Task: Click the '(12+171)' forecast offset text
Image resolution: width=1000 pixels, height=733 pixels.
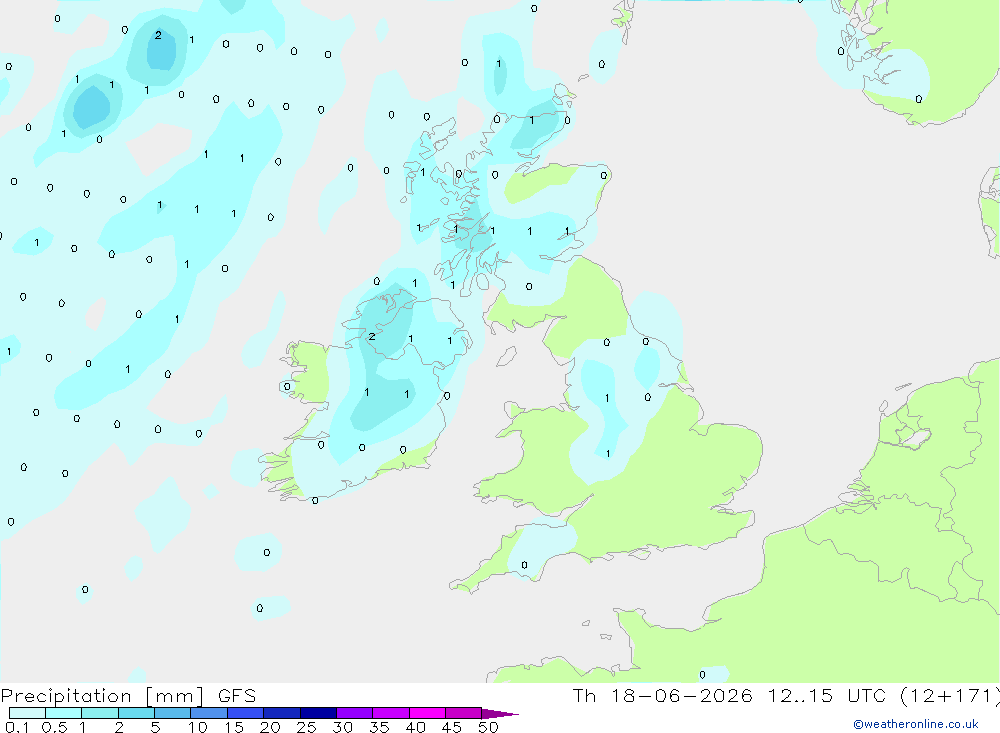Action: [x=950, y=696]
